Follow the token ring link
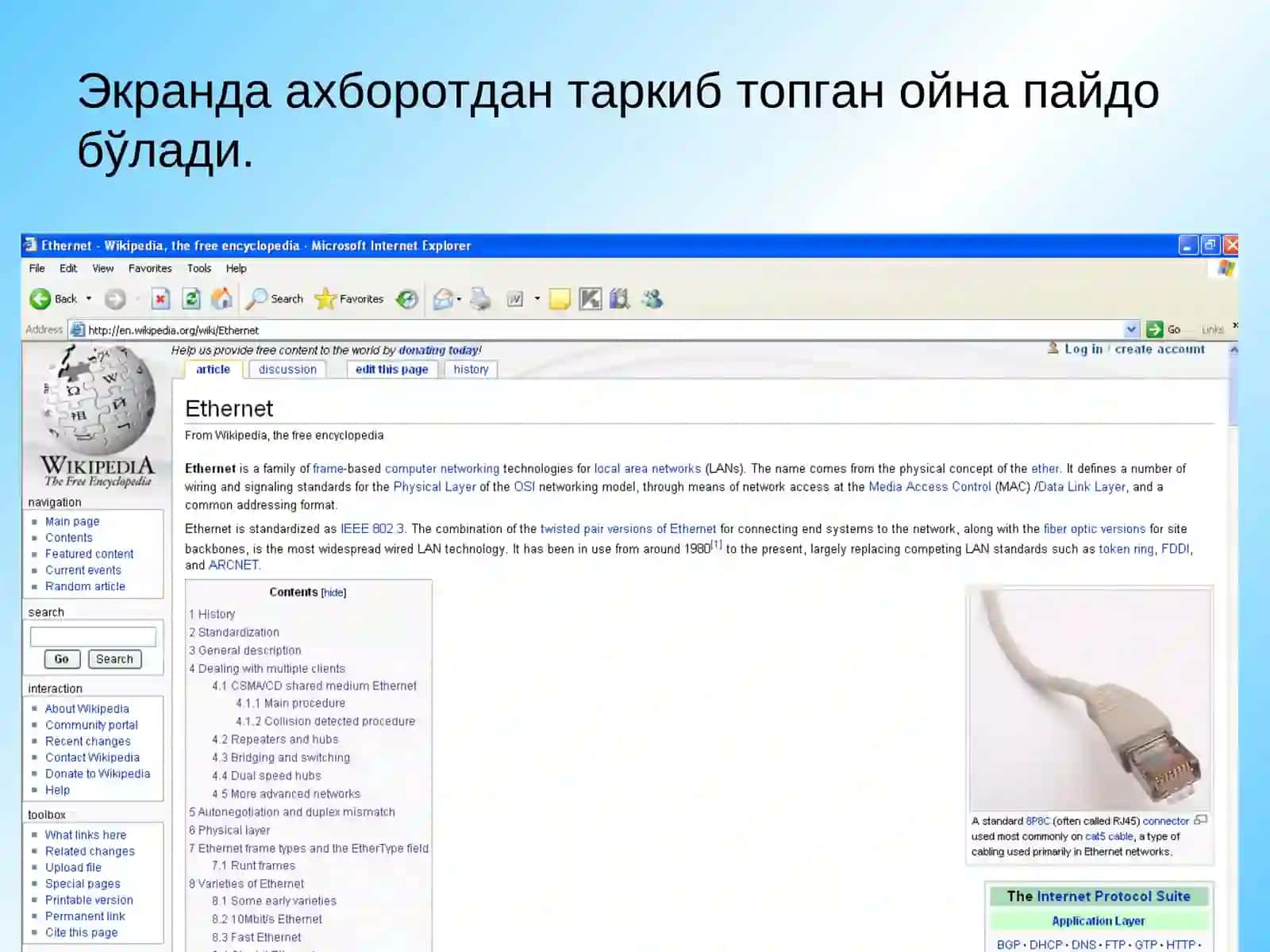The image size is (1270, 952). [1126, 548]
